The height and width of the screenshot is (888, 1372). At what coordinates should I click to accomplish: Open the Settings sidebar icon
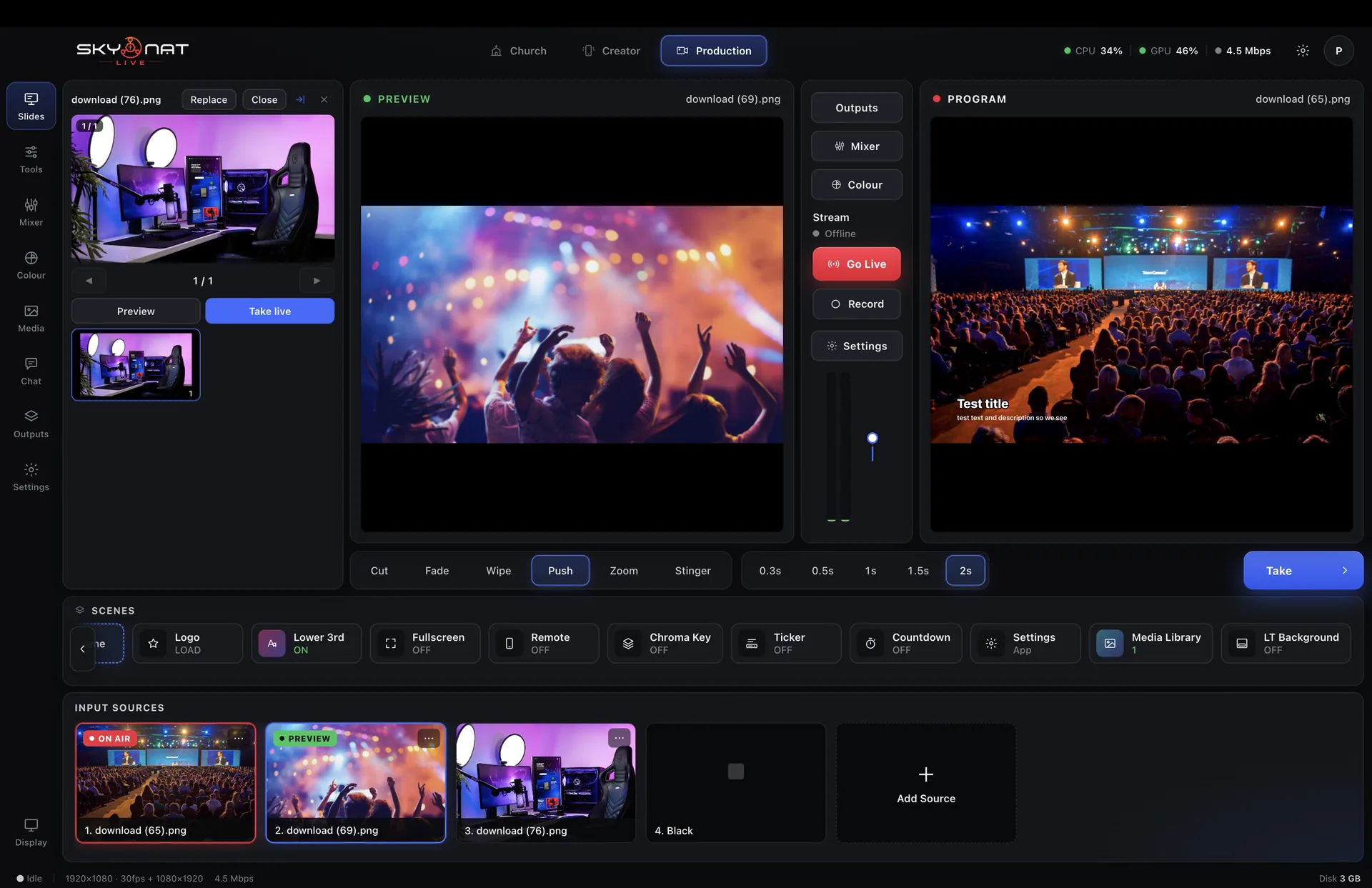[31, 477]
